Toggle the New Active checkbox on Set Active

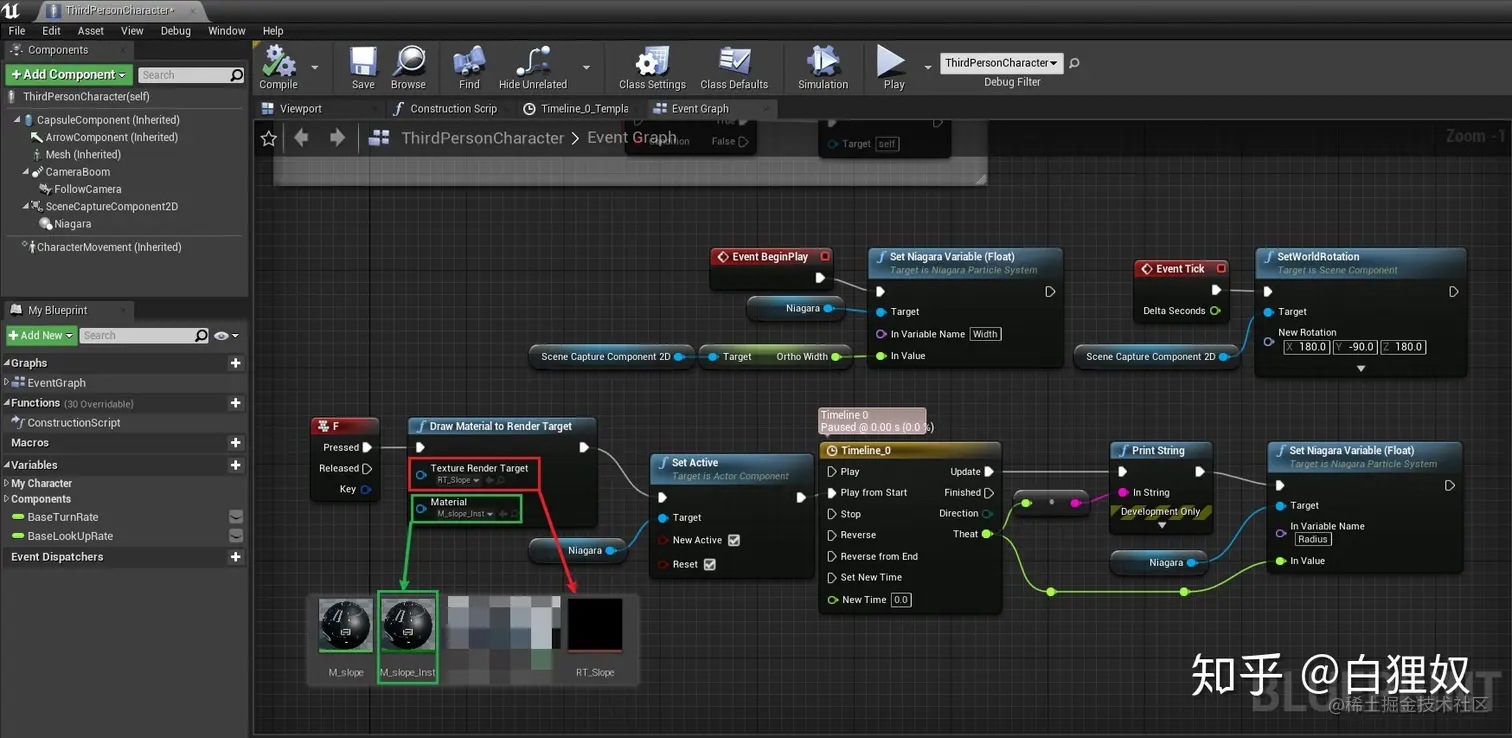coord(734,540)
